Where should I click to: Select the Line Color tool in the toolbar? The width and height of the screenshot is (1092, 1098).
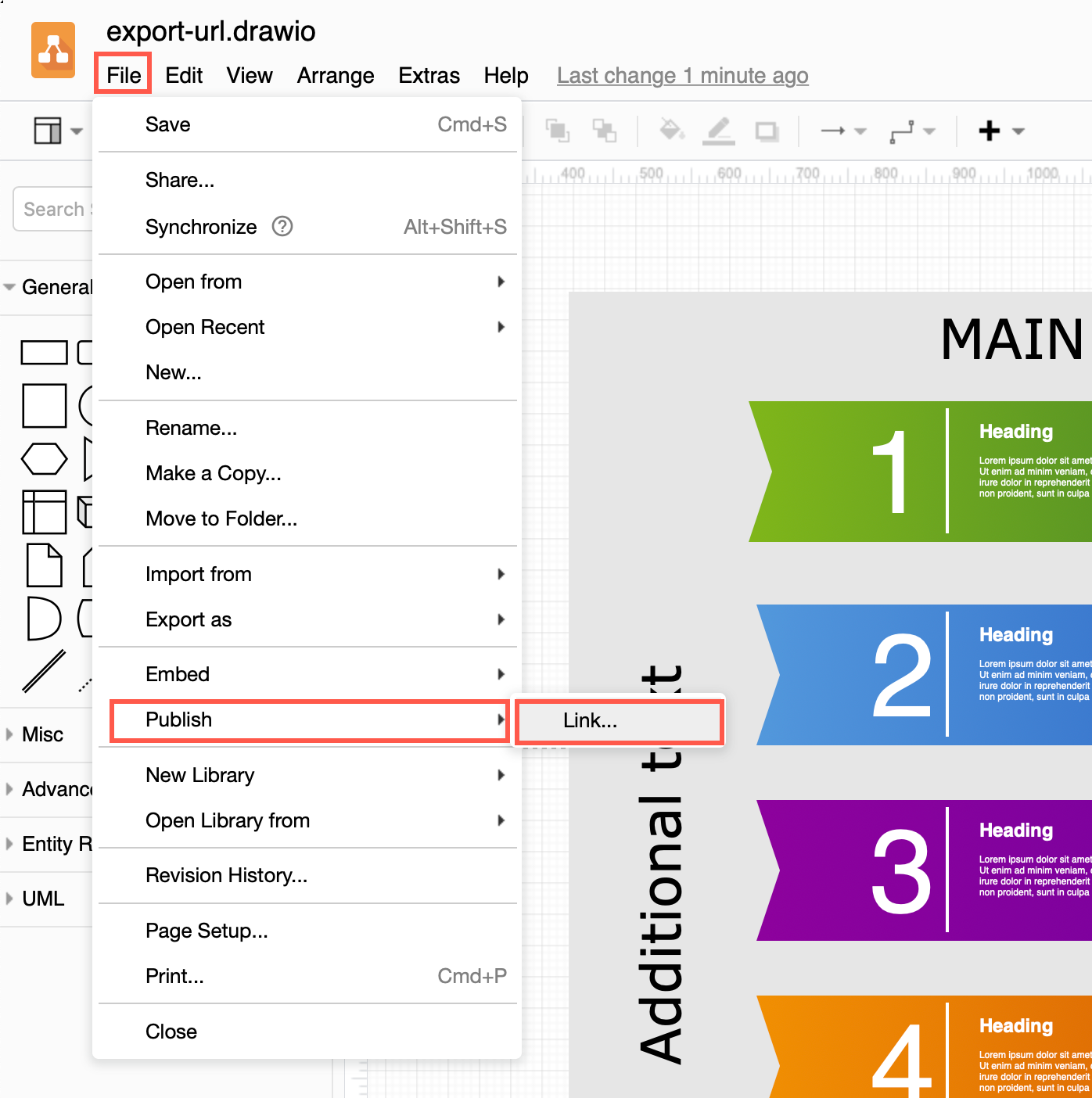[718, 131]
